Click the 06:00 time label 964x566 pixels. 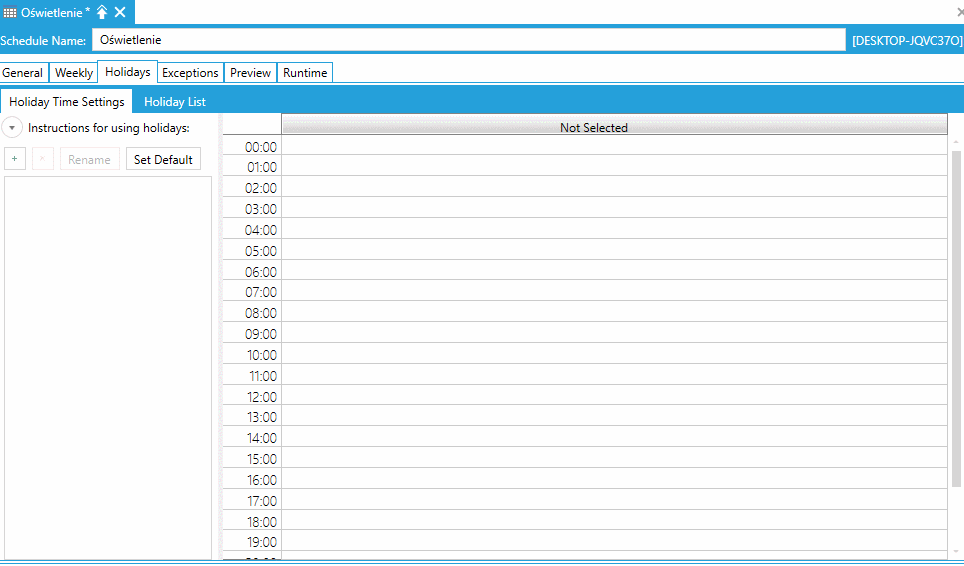coord(261,272)
